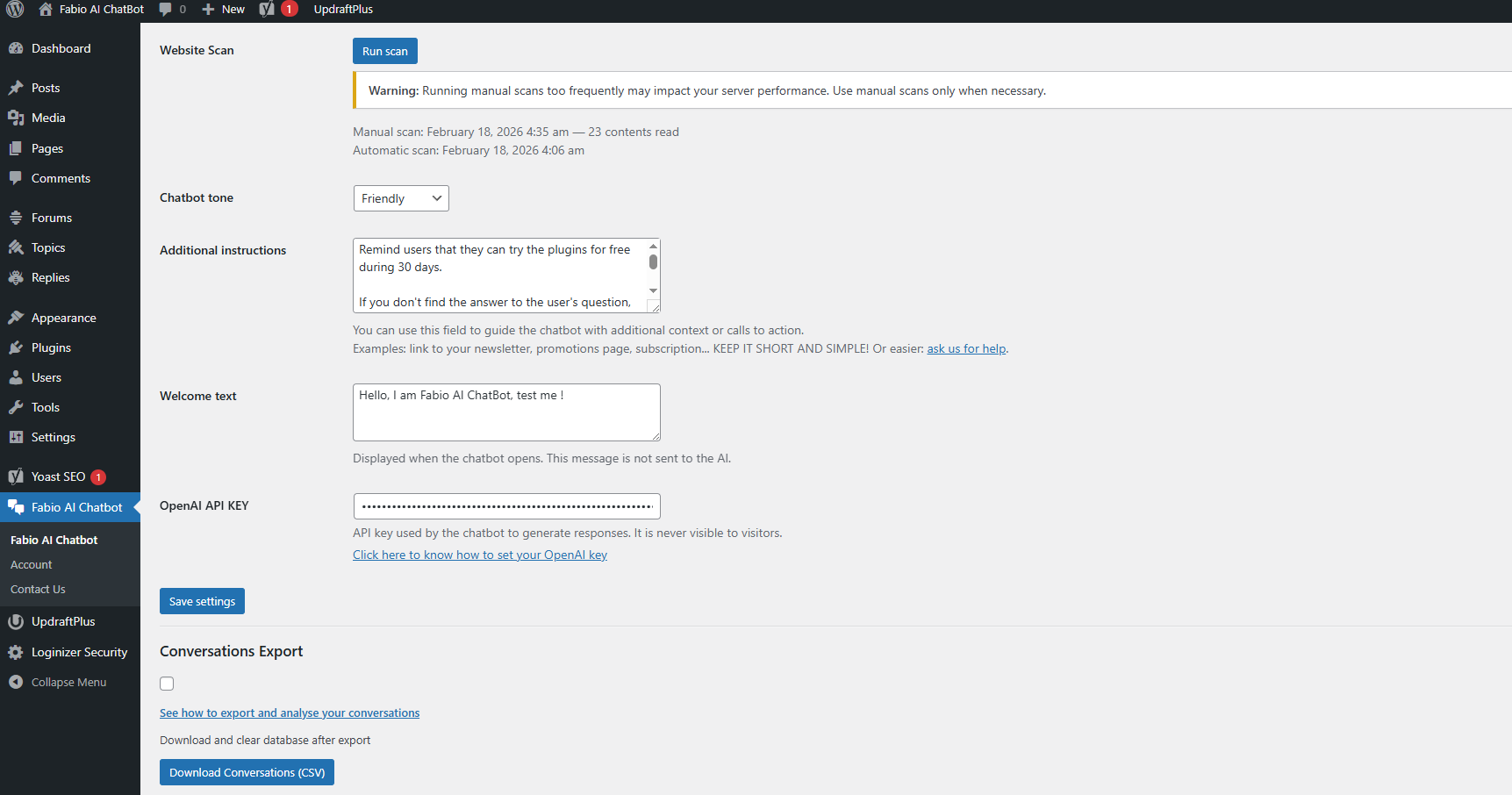Open UpdraftPlus from the sidebar icon
Viewport: 1512px width, 795px height.
[18, 621]
